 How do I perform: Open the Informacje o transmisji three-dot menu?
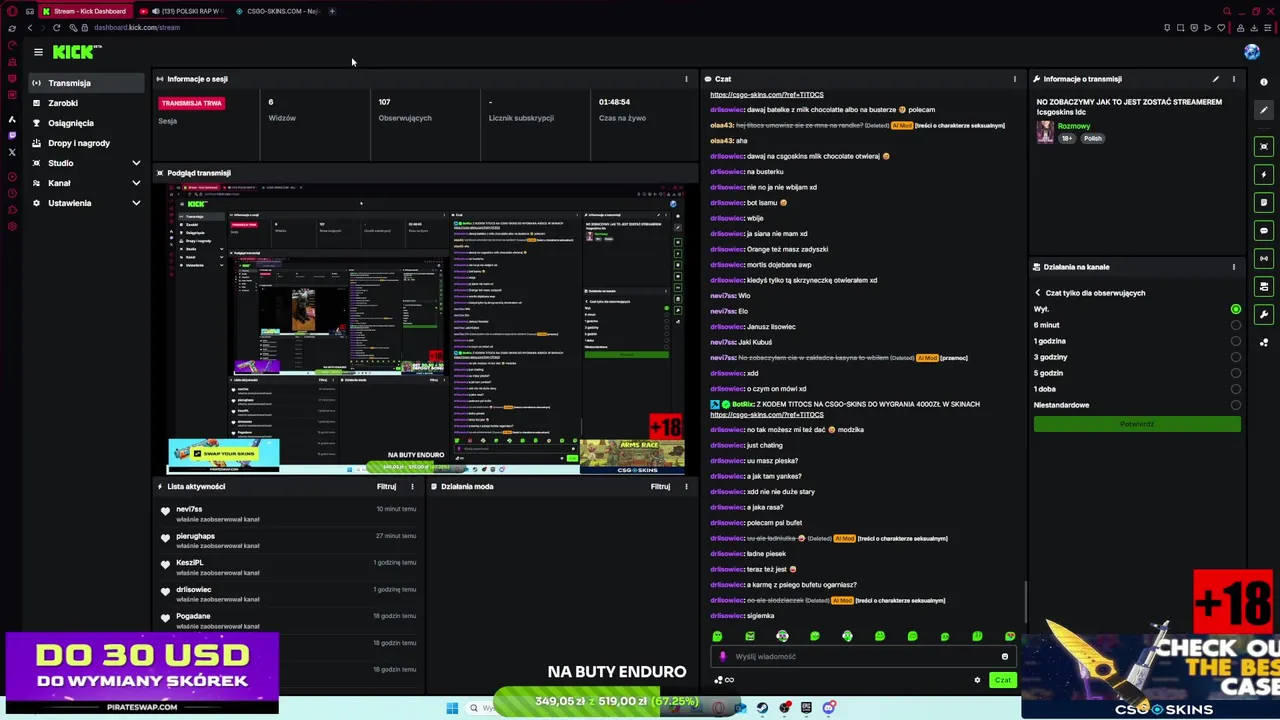1234,79
